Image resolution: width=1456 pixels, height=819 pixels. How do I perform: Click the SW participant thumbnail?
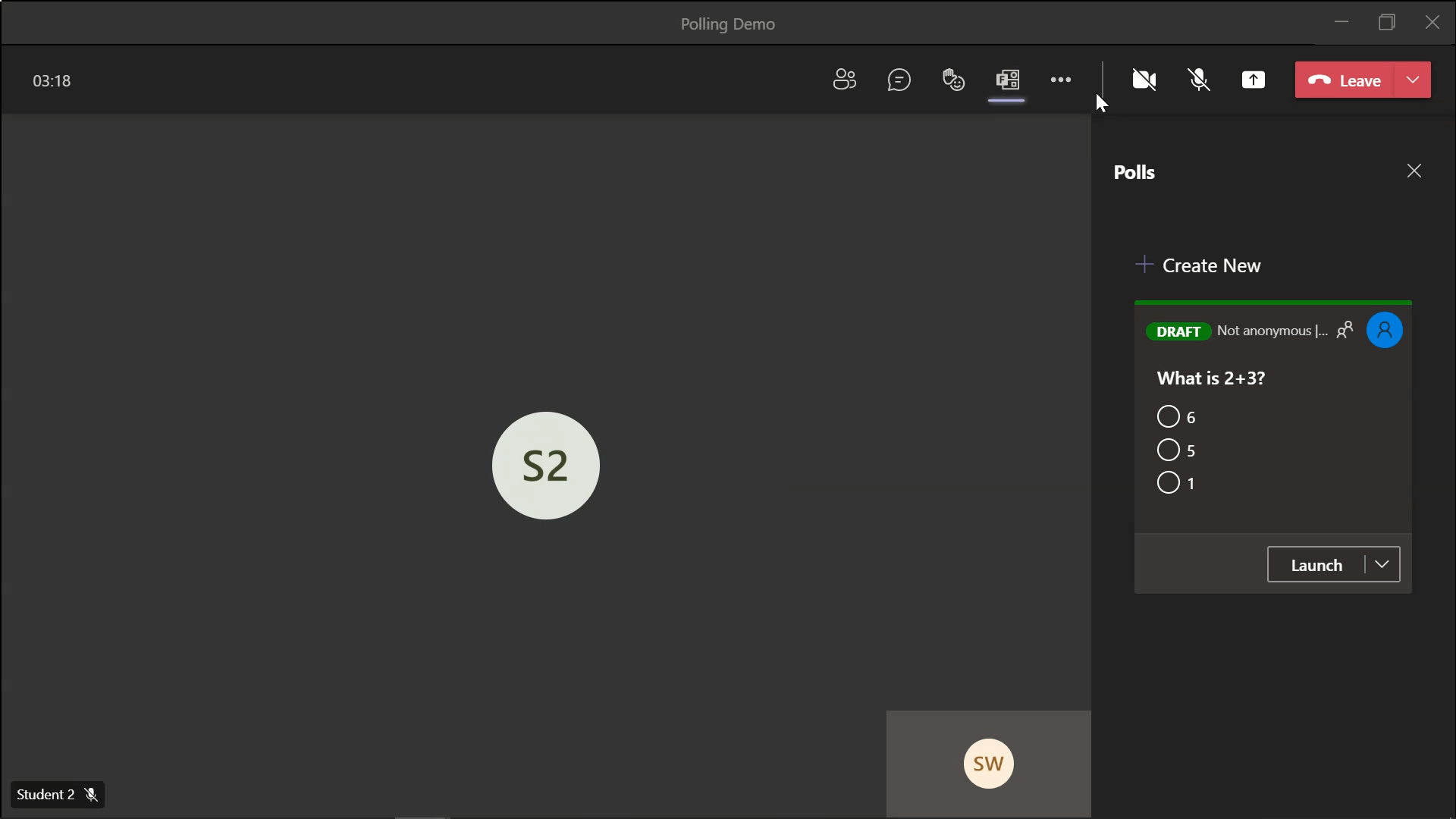click(x=988, y=764)
